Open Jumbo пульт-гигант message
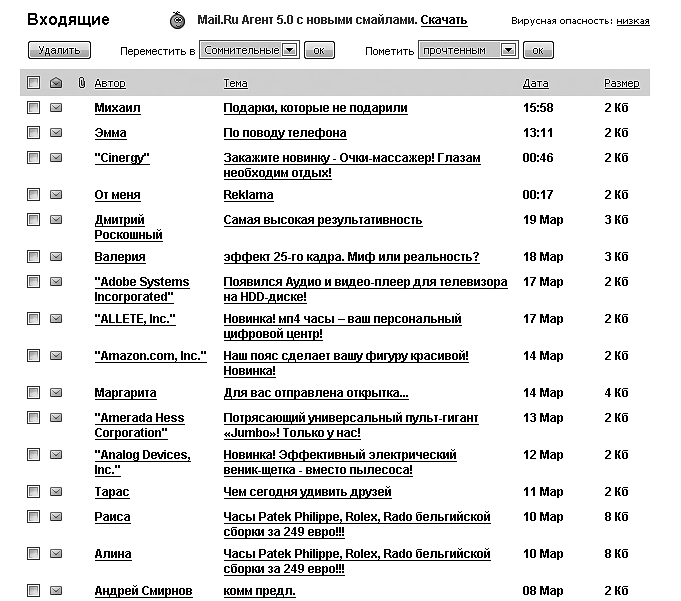This screenshot has width=681, height=601. (x=351, y=425)
